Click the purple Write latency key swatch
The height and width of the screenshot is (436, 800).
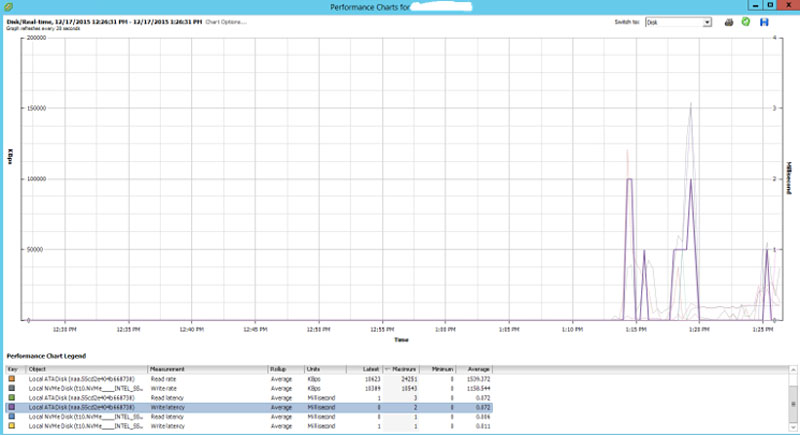tap(12, 408)
